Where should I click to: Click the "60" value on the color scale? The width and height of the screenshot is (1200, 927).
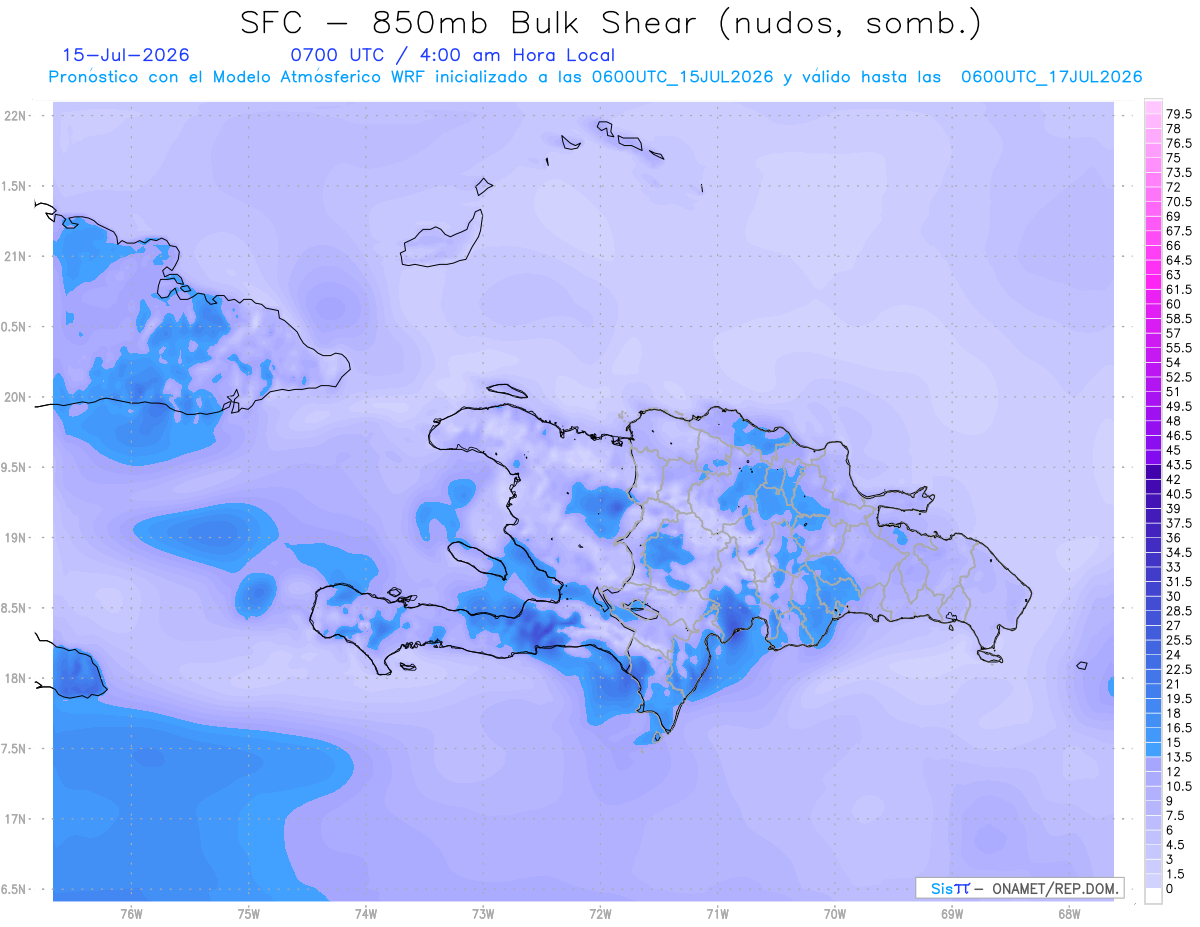tap(1174, 304)
